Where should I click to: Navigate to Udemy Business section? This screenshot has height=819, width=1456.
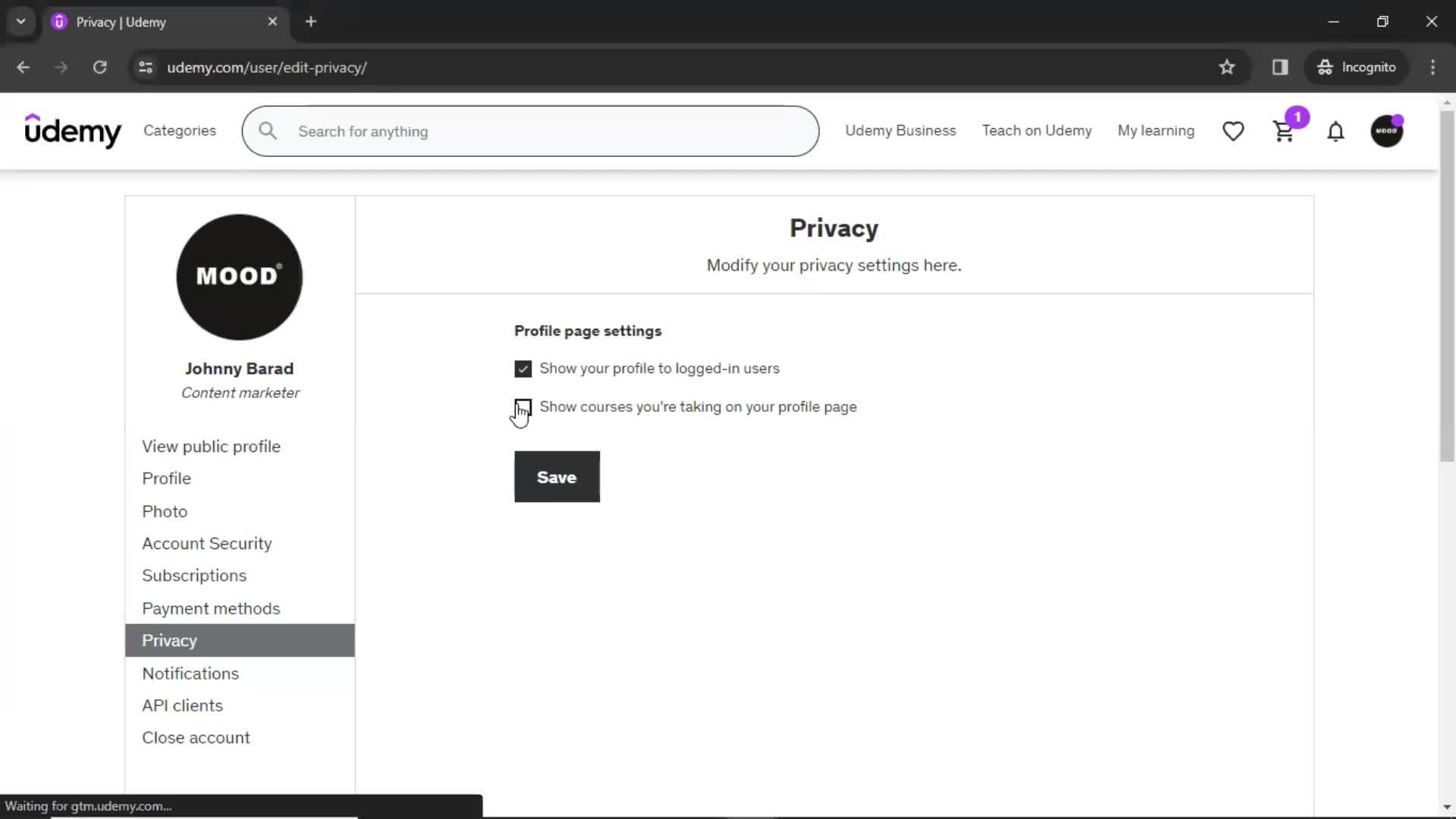(x=902, y=131)
